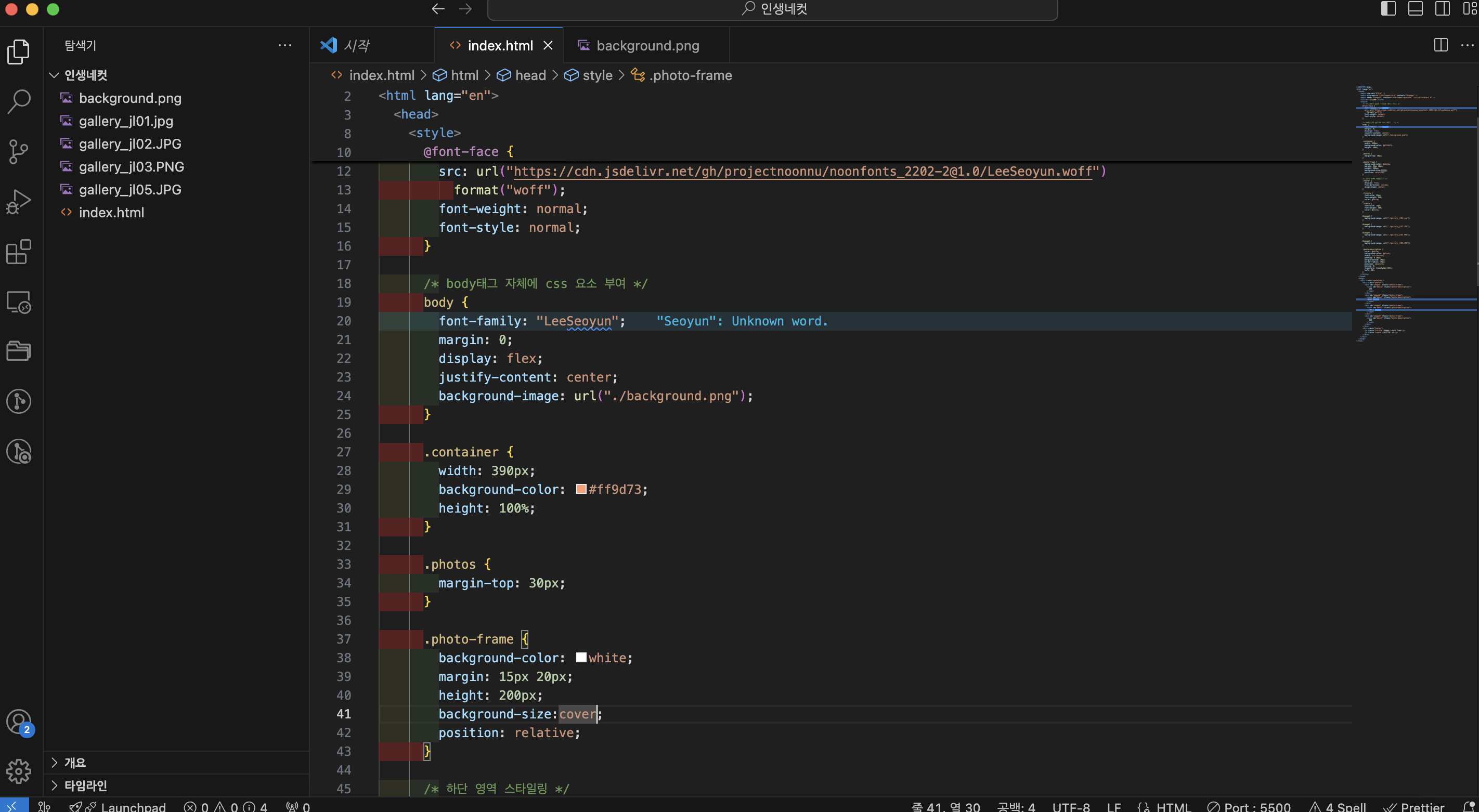Open the GitLens view in activity bar

click(x=18, y=401)
